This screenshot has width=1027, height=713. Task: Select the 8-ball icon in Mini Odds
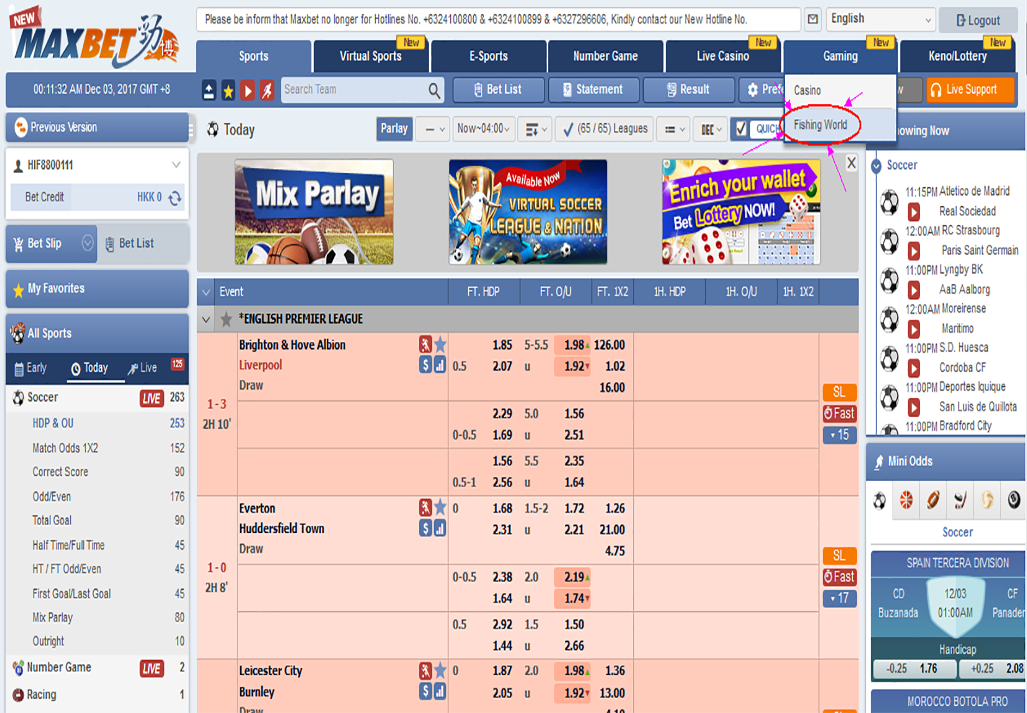pyautogui.click(x=1013, y=500)
